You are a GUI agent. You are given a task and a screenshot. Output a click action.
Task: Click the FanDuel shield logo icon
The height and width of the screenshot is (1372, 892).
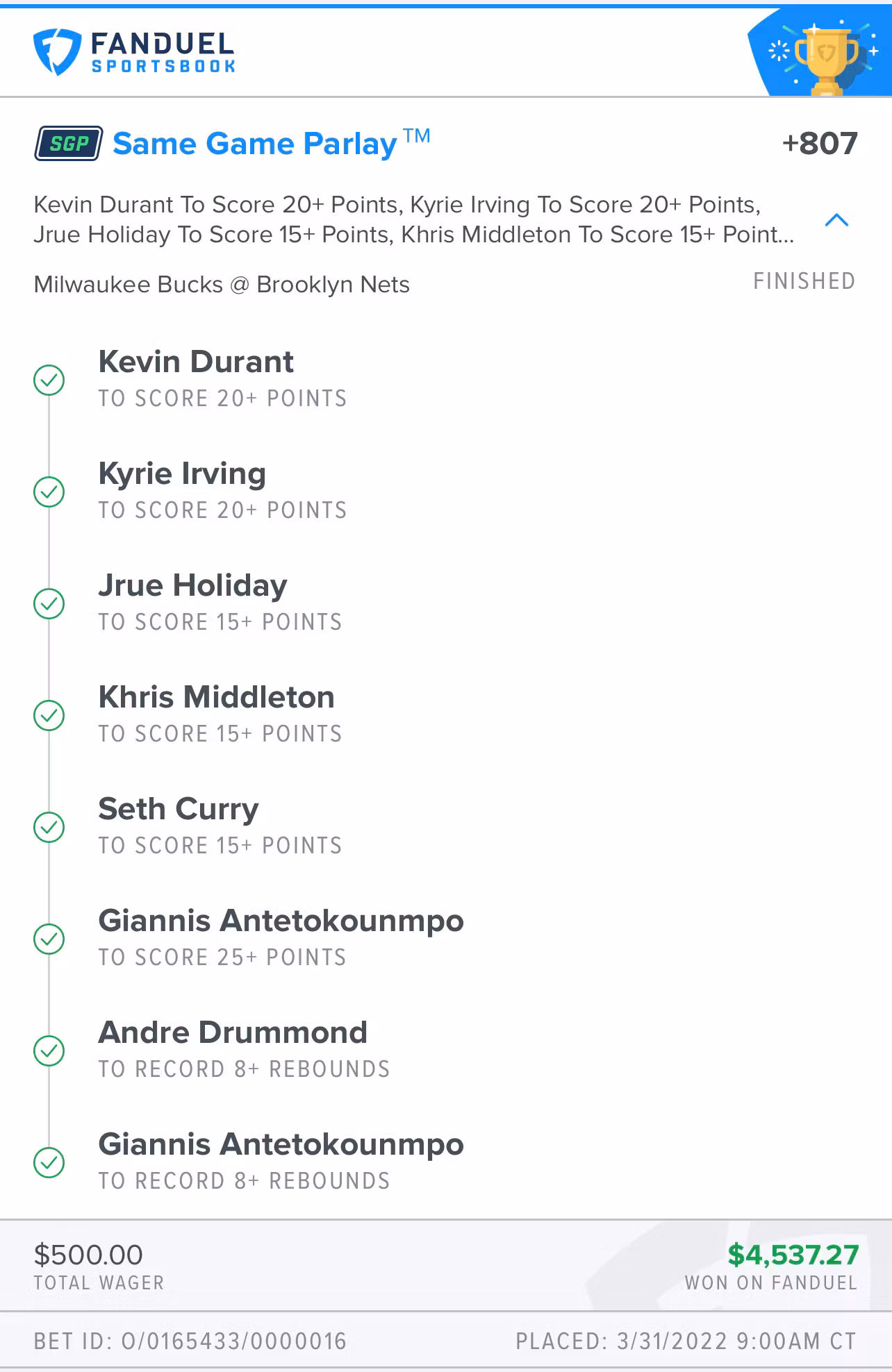click(57, 52)
